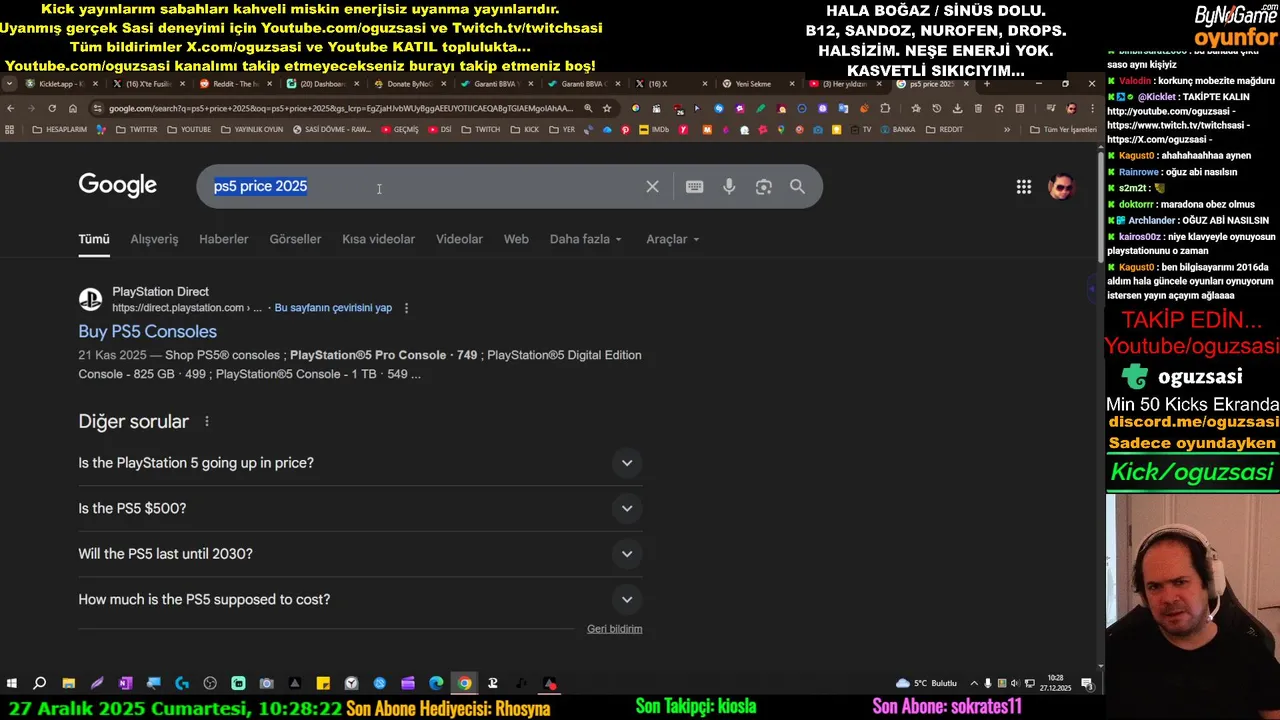Viewport: 1280px width, 720px height.
Task: Open 'Tüm Yer İşaretleri' bookmarks folder
Action: pyautogui.click(x=1063, y=129)
